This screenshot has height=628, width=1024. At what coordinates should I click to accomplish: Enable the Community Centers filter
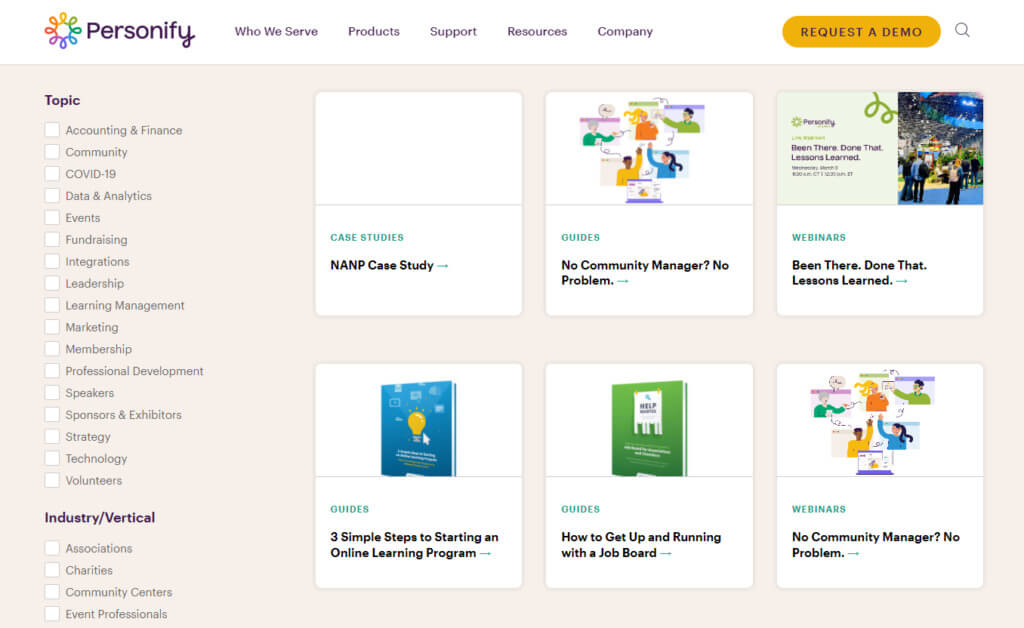(x=52, y=592)
